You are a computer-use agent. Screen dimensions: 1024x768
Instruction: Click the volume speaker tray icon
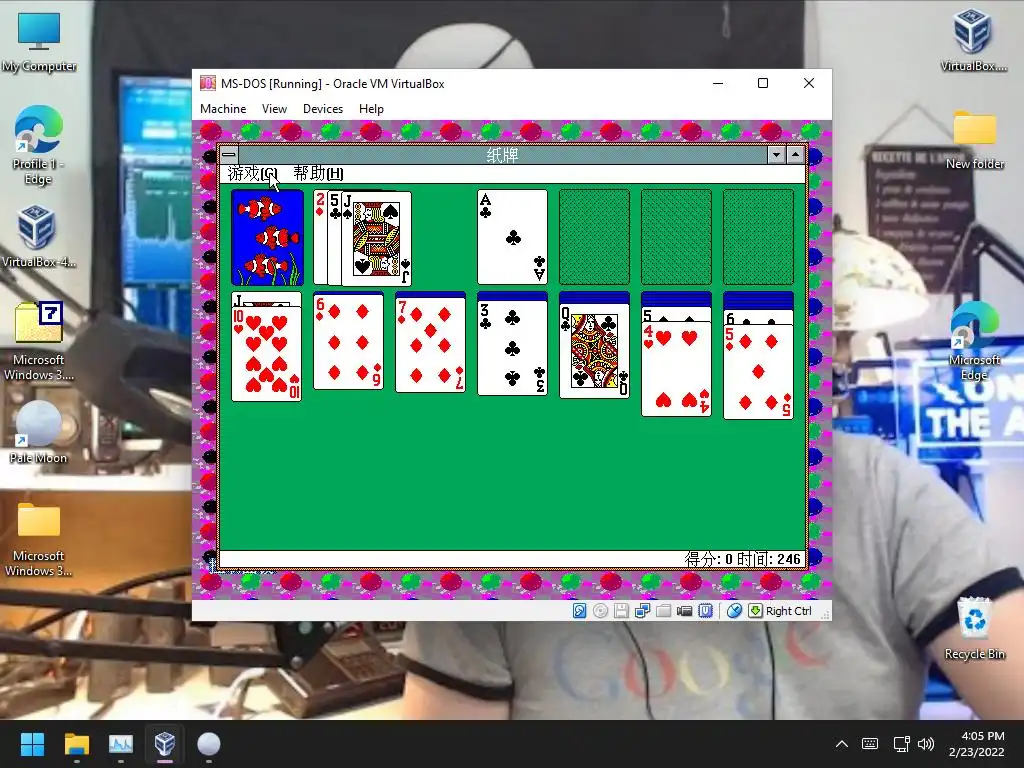[926, 744]
